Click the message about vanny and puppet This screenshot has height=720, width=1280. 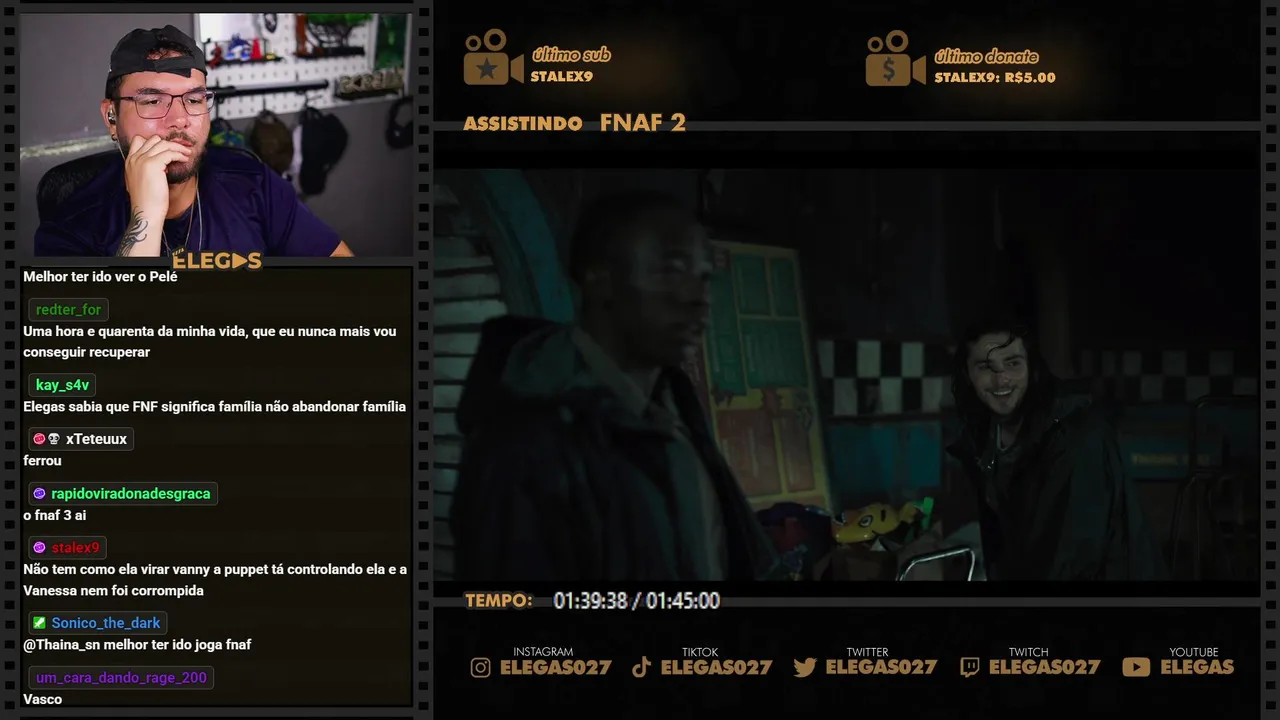(215, 580)
